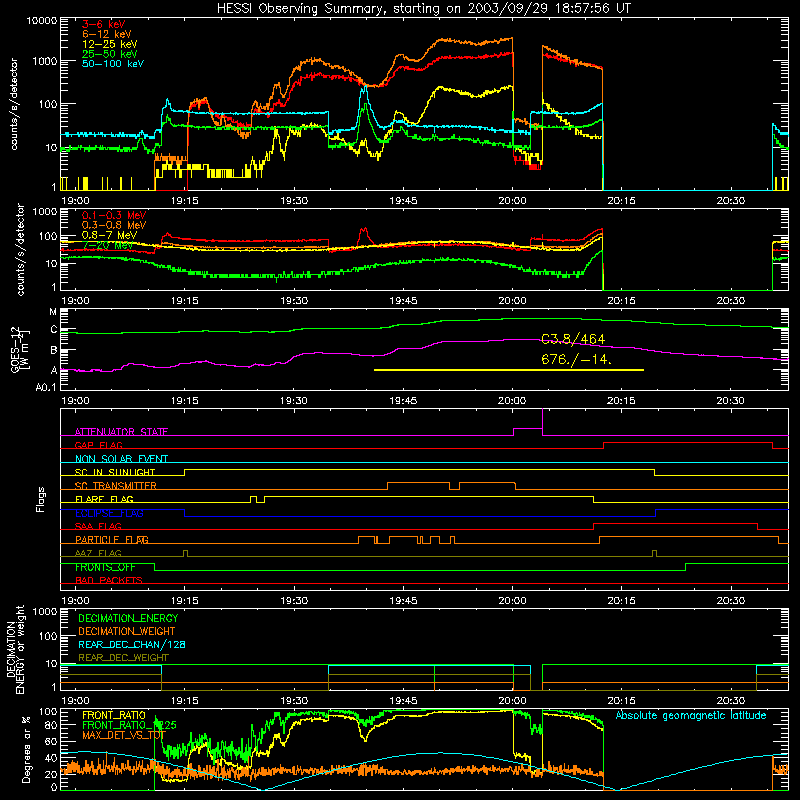This screenshot has height=800, width=800.
Task: Click the Absolute geomagnetic latitude label
Action: [691, 715]
